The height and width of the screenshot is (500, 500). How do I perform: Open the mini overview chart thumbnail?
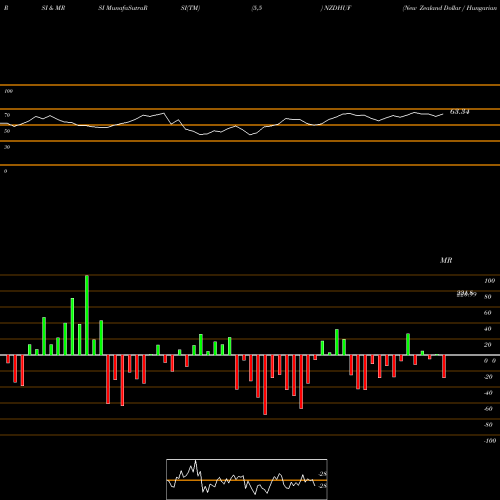pyautogui.click(x=247, y=479)
